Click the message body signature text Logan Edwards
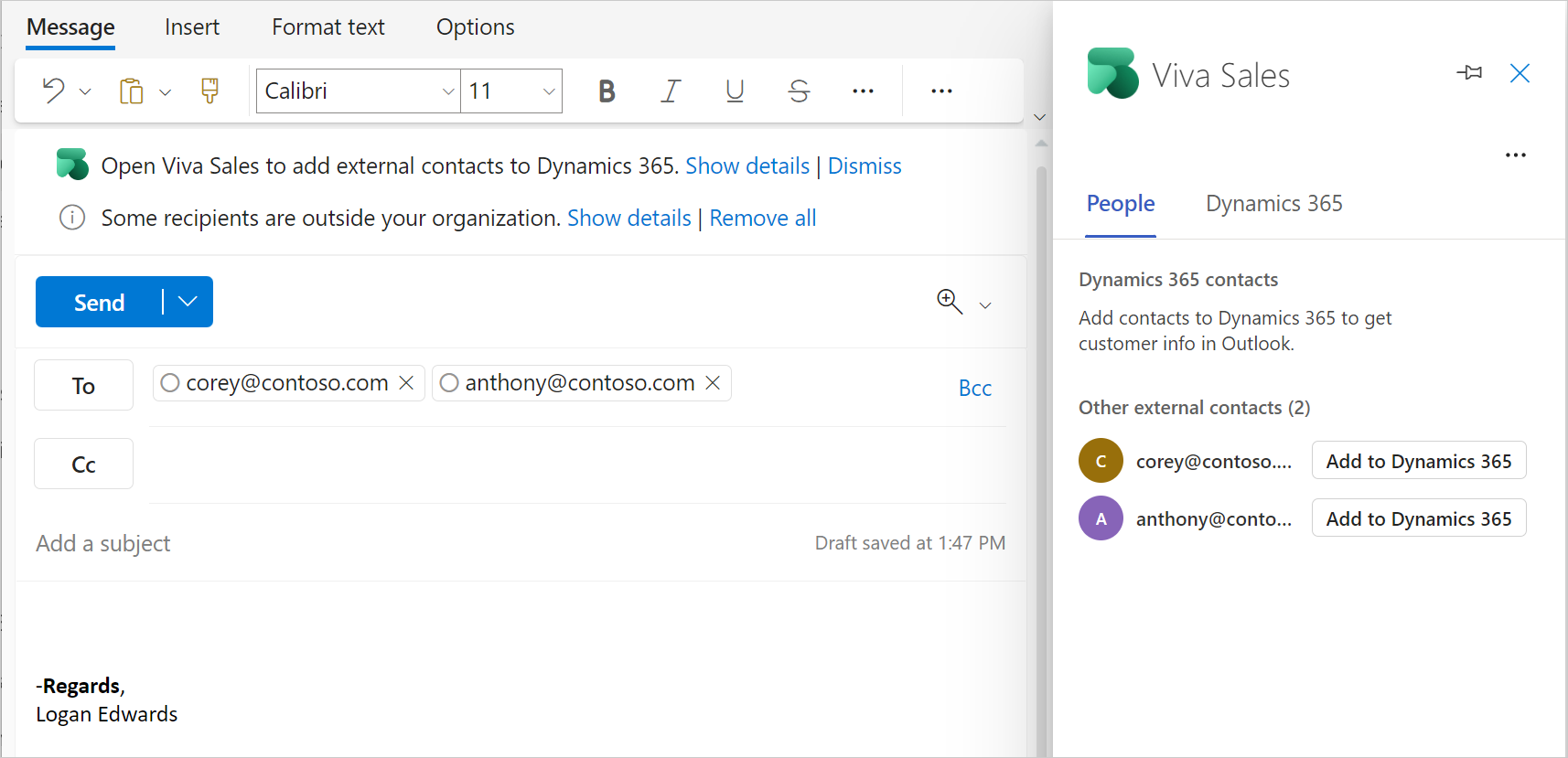Screen dimensions: 1568x758 click(x=107, y=714)
